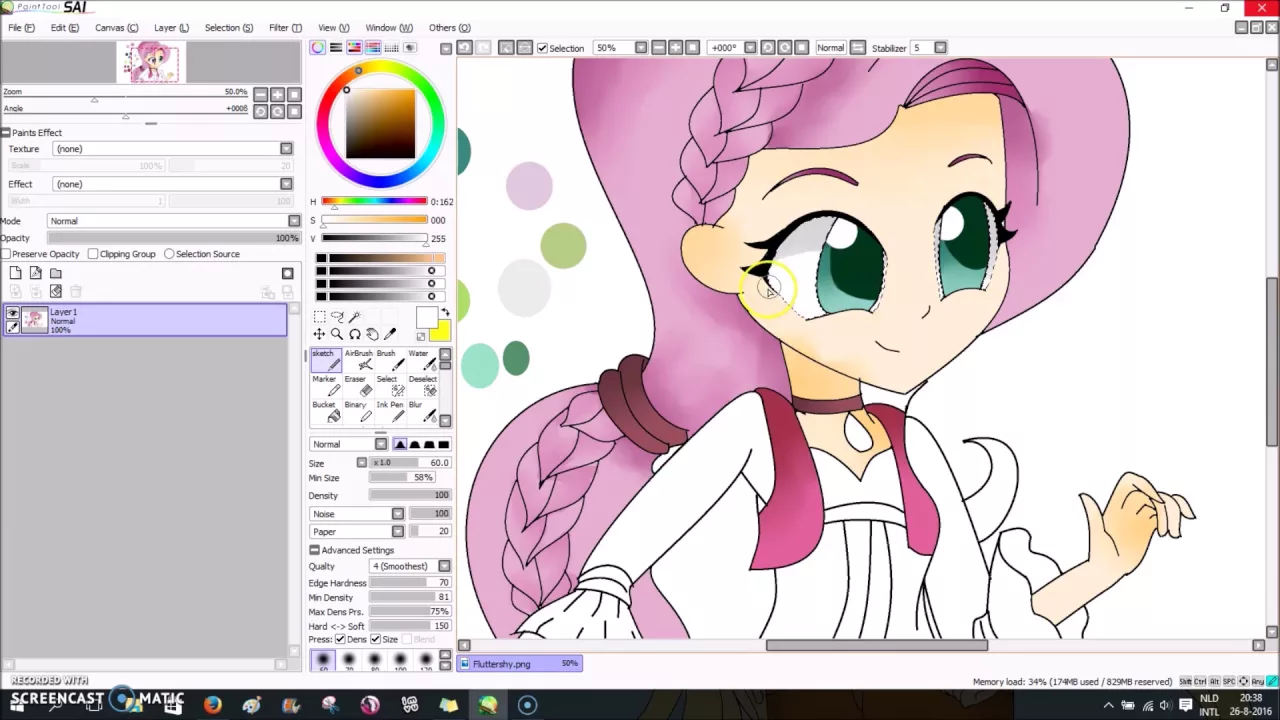Viewport: 1280px width, 720px height.
Task: Click the Layer1 thumbnail in layer list
Action: (x=35, y=320)
